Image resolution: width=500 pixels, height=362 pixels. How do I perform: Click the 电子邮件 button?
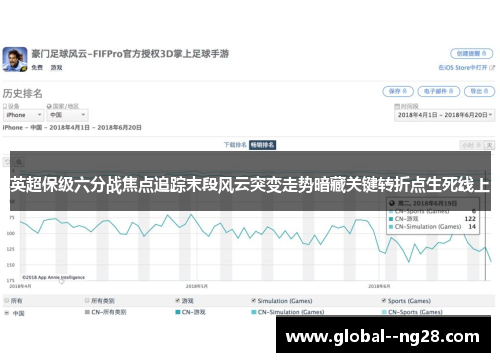(x=438, y=91)
